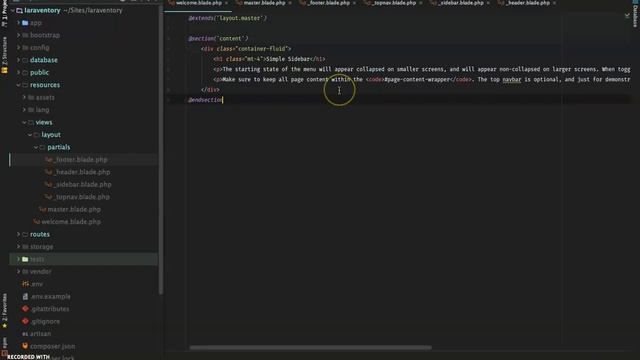Click the composer.json file icon

click(25, 346)
